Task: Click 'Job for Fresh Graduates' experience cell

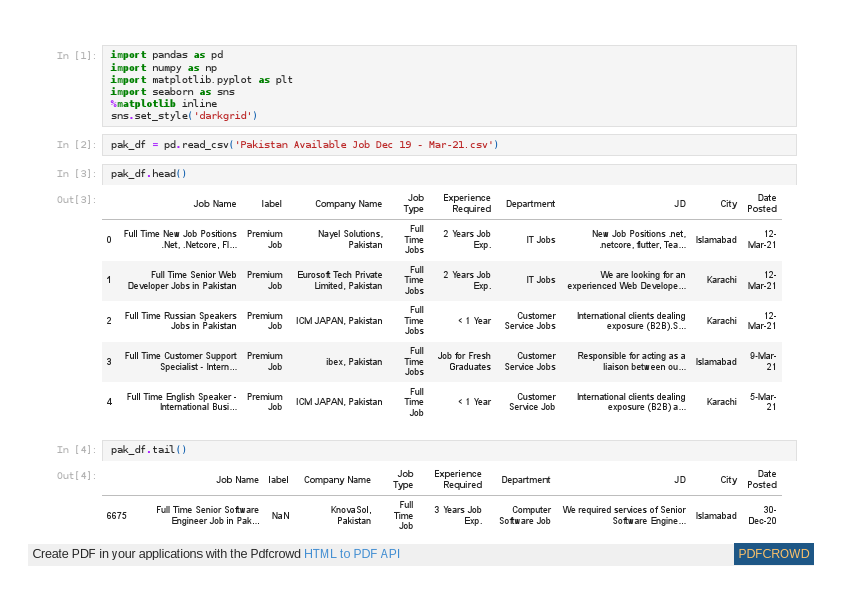Action: click(x=464, y=361)
